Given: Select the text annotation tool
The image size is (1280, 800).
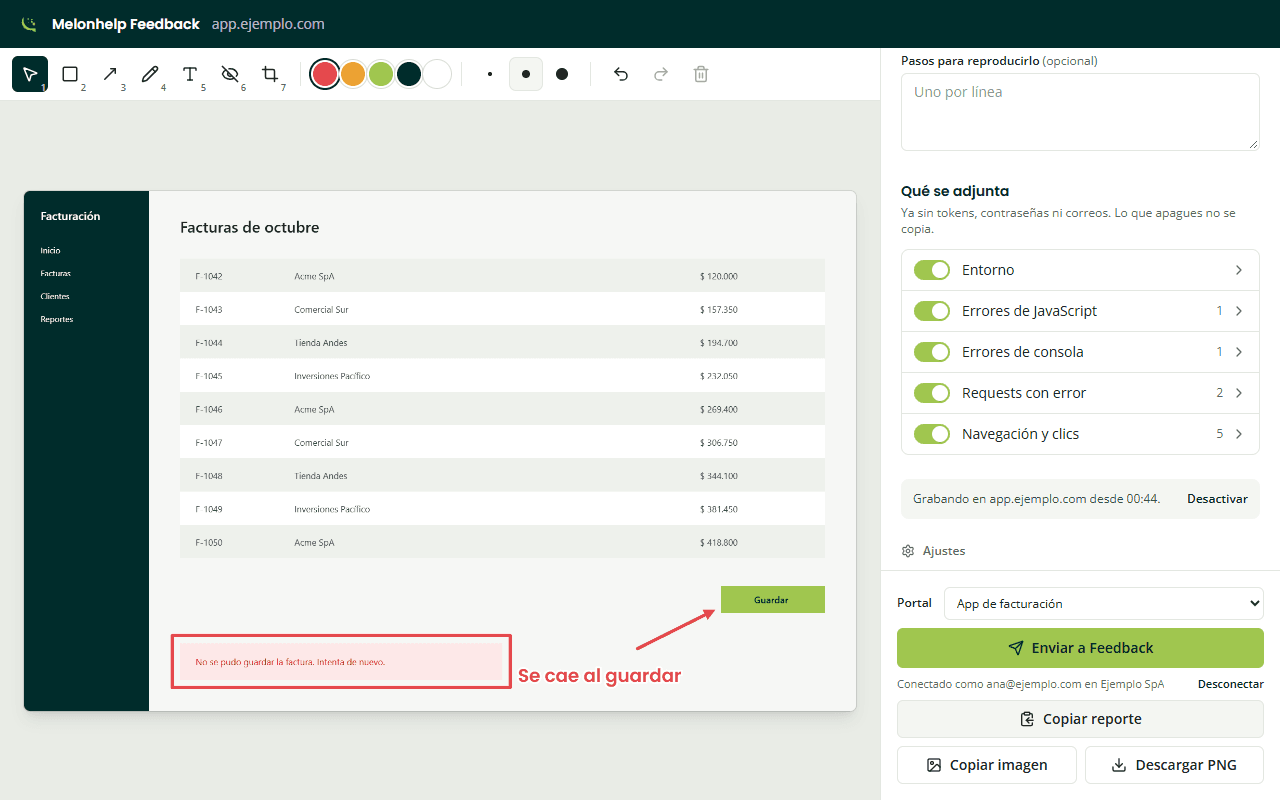Looking at the screenshot, I should (x=190, y=74).
